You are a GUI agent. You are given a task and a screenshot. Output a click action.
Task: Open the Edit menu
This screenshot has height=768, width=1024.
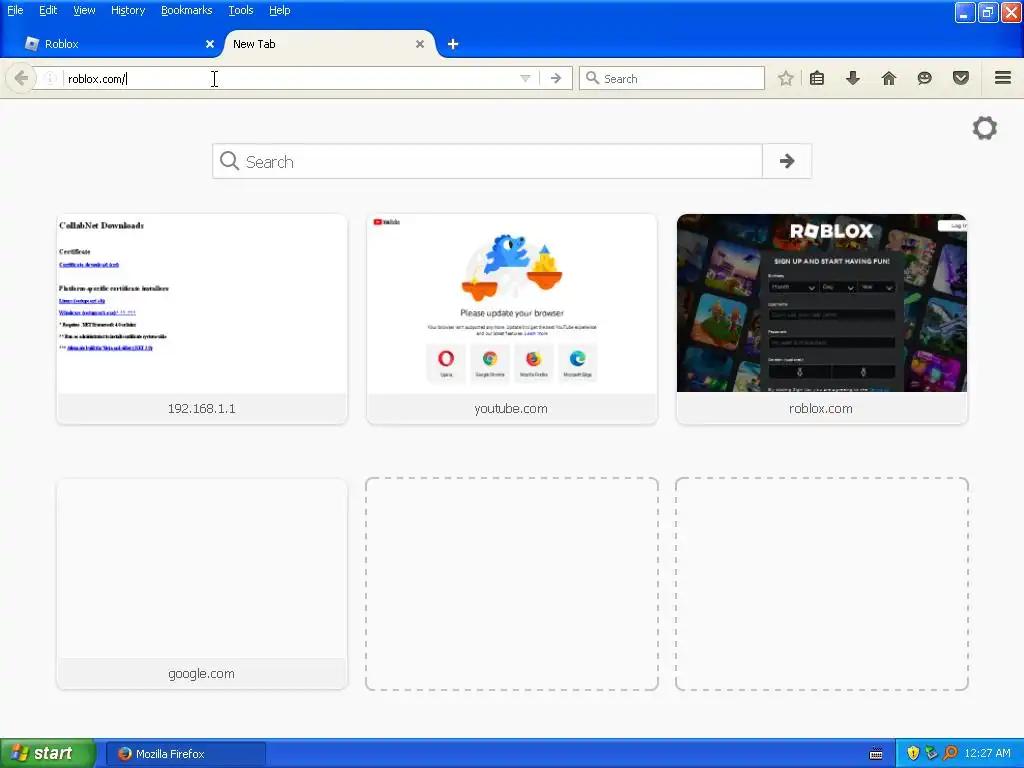(x=48, y=10)
